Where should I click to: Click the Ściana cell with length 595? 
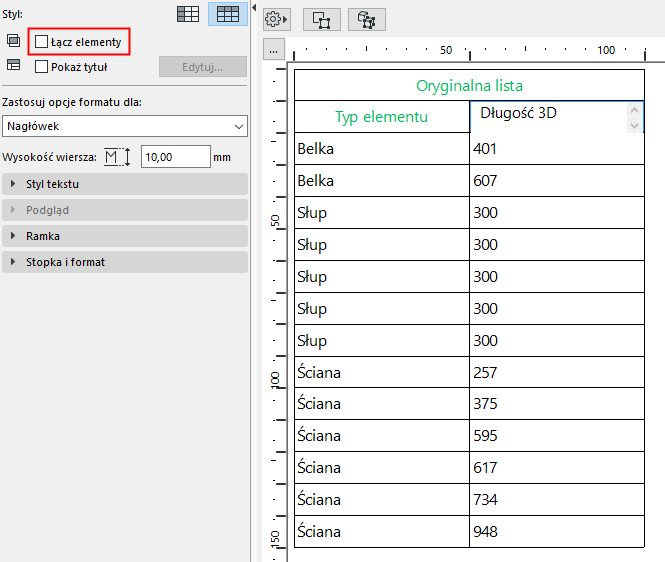382,436
